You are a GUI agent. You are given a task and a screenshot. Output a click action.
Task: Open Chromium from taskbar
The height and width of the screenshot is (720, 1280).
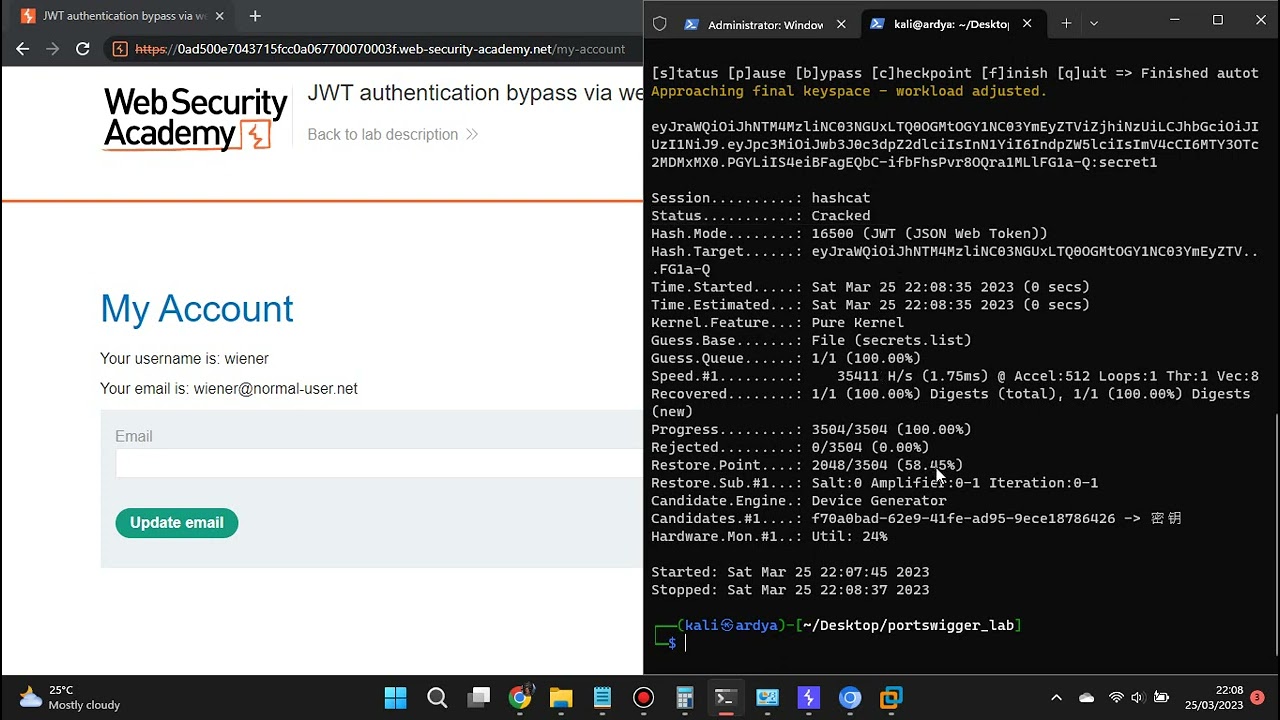click(850, 697)
